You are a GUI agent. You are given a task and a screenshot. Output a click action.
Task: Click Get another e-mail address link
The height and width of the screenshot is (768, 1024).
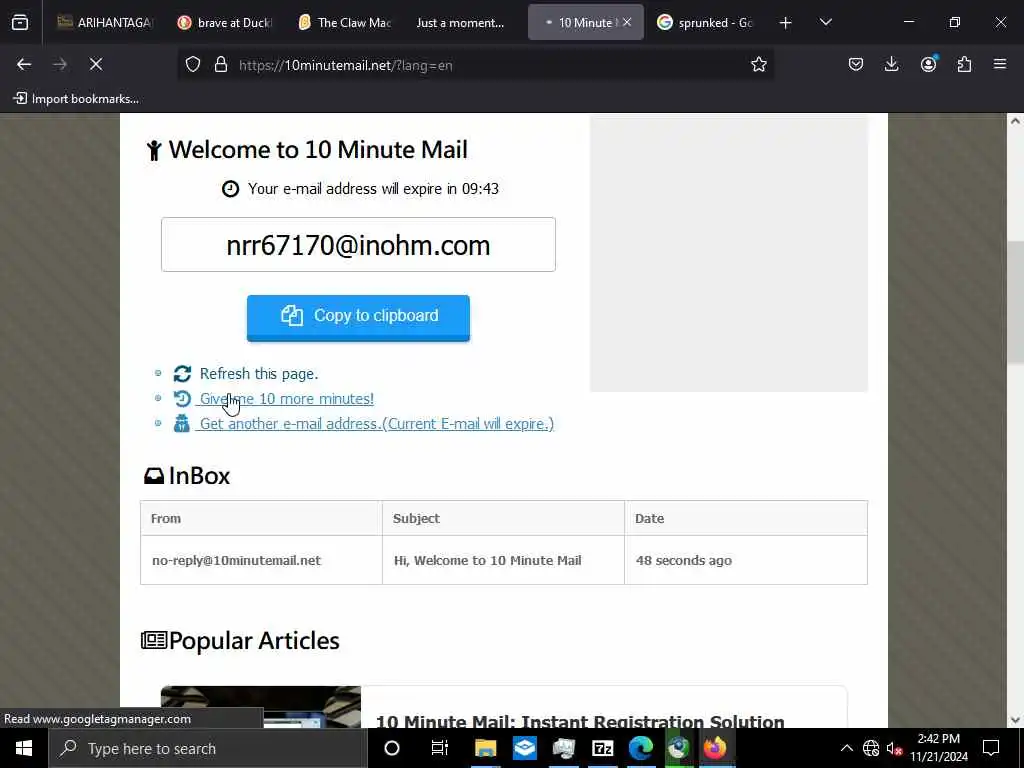[377, 424]
